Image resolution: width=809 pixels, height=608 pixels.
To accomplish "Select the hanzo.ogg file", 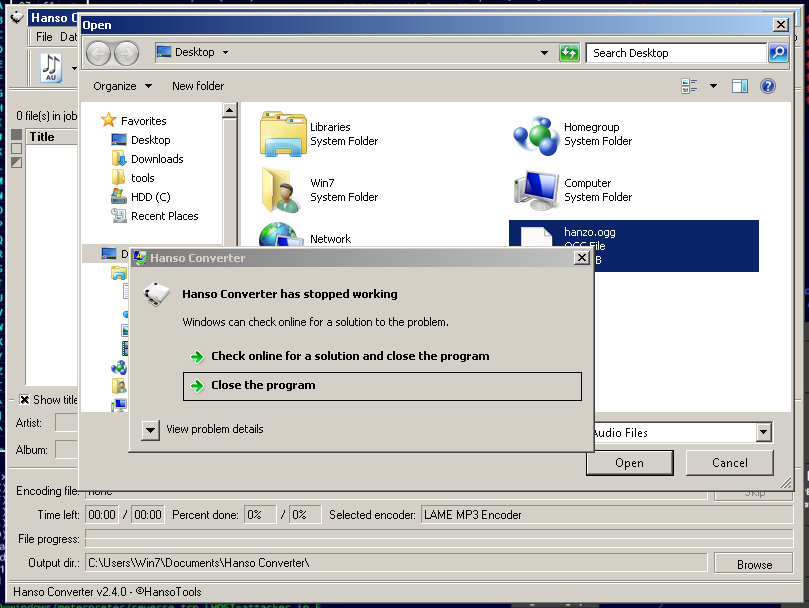I will pyautogui.click(x=634, y=246).
